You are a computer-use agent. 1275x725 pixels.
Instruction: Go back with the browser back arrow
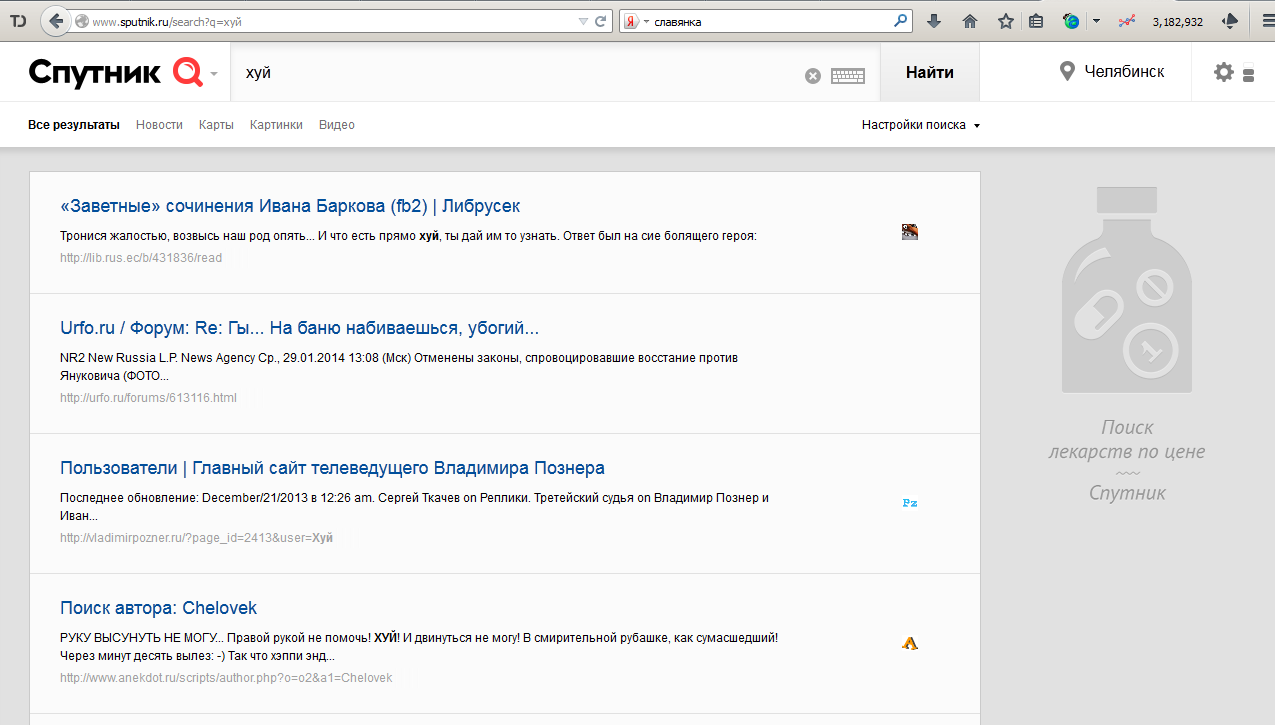[55, 20]
